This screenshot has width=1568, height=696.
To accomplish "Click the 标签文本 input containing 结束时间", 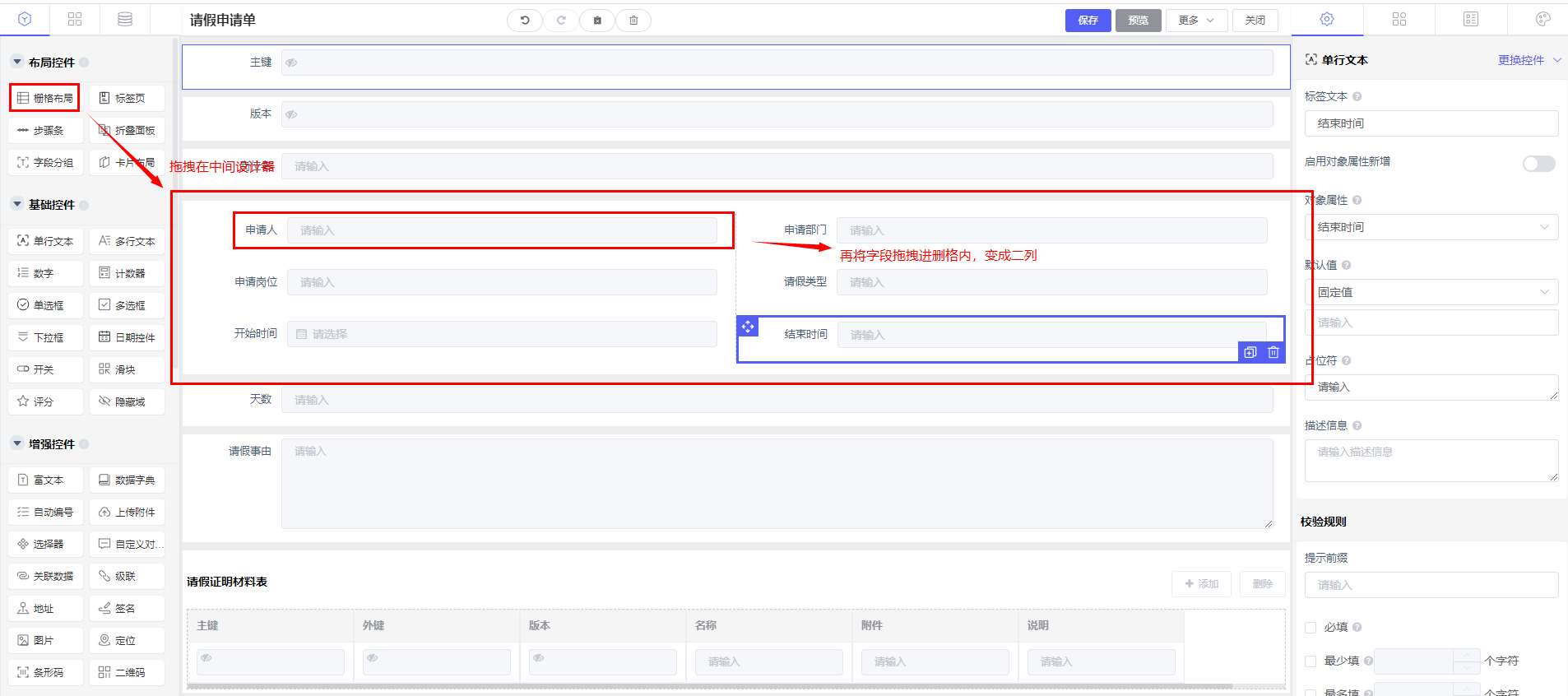I will pos(1431,123).
